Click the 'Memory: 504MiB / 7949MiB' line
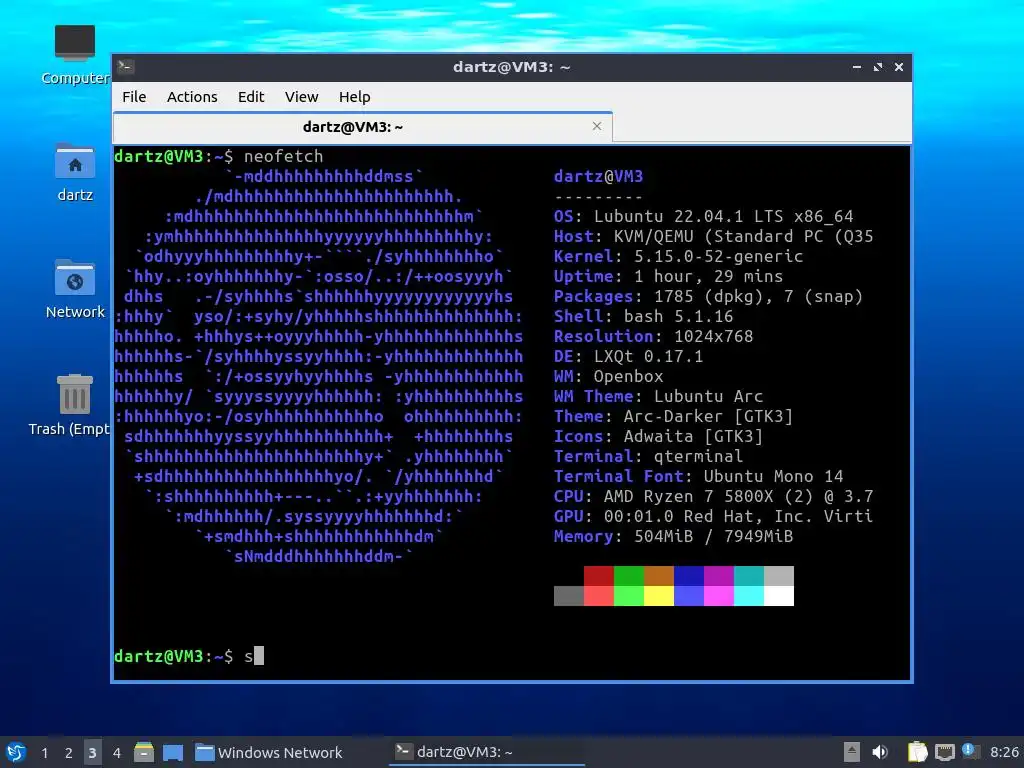 pyautogui.click(x=673, y=536)
